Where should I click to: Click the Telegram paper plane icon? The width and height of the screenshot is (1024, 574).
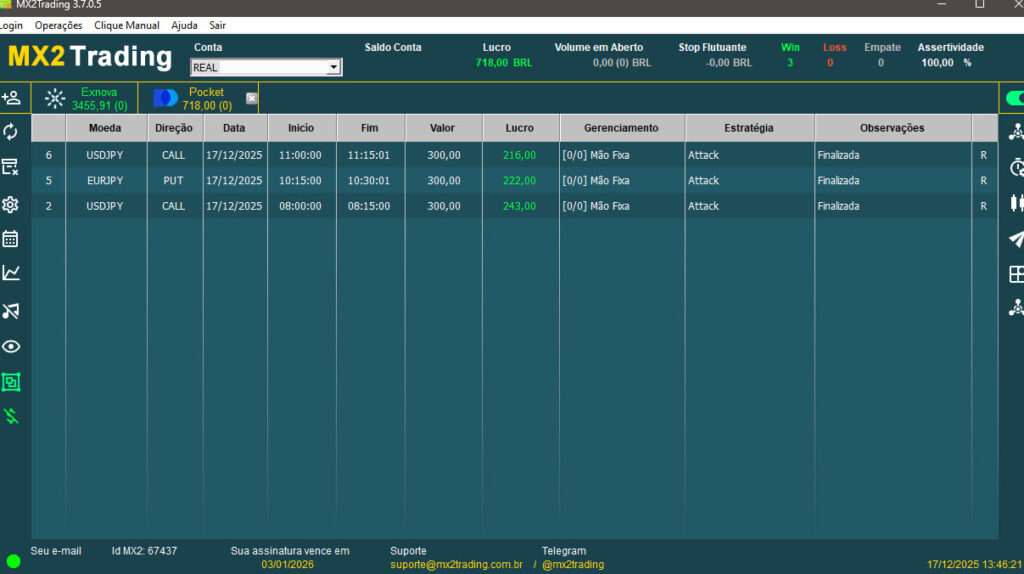[1016, 239]
